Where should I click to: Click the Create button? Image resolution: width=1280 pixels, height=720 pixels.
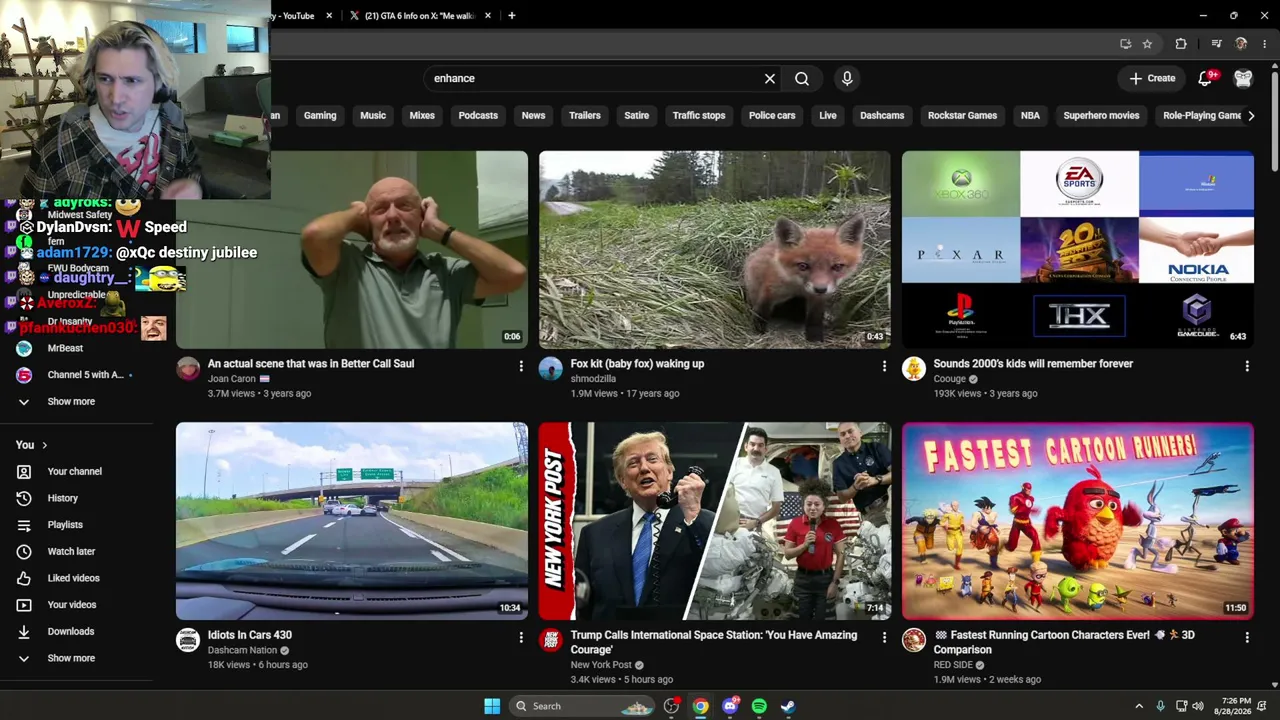click(1152, 78)
